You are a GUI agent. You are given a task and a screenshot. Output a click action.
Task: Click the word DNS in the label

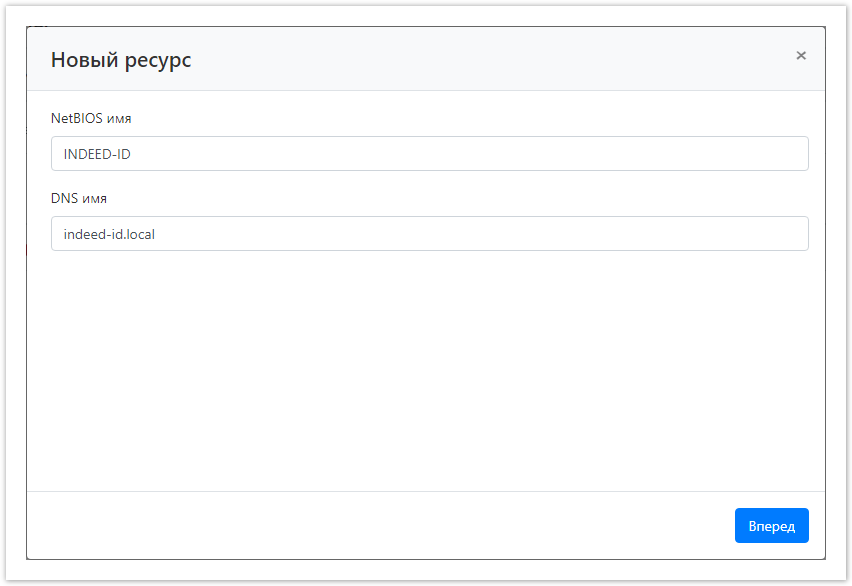65,198
